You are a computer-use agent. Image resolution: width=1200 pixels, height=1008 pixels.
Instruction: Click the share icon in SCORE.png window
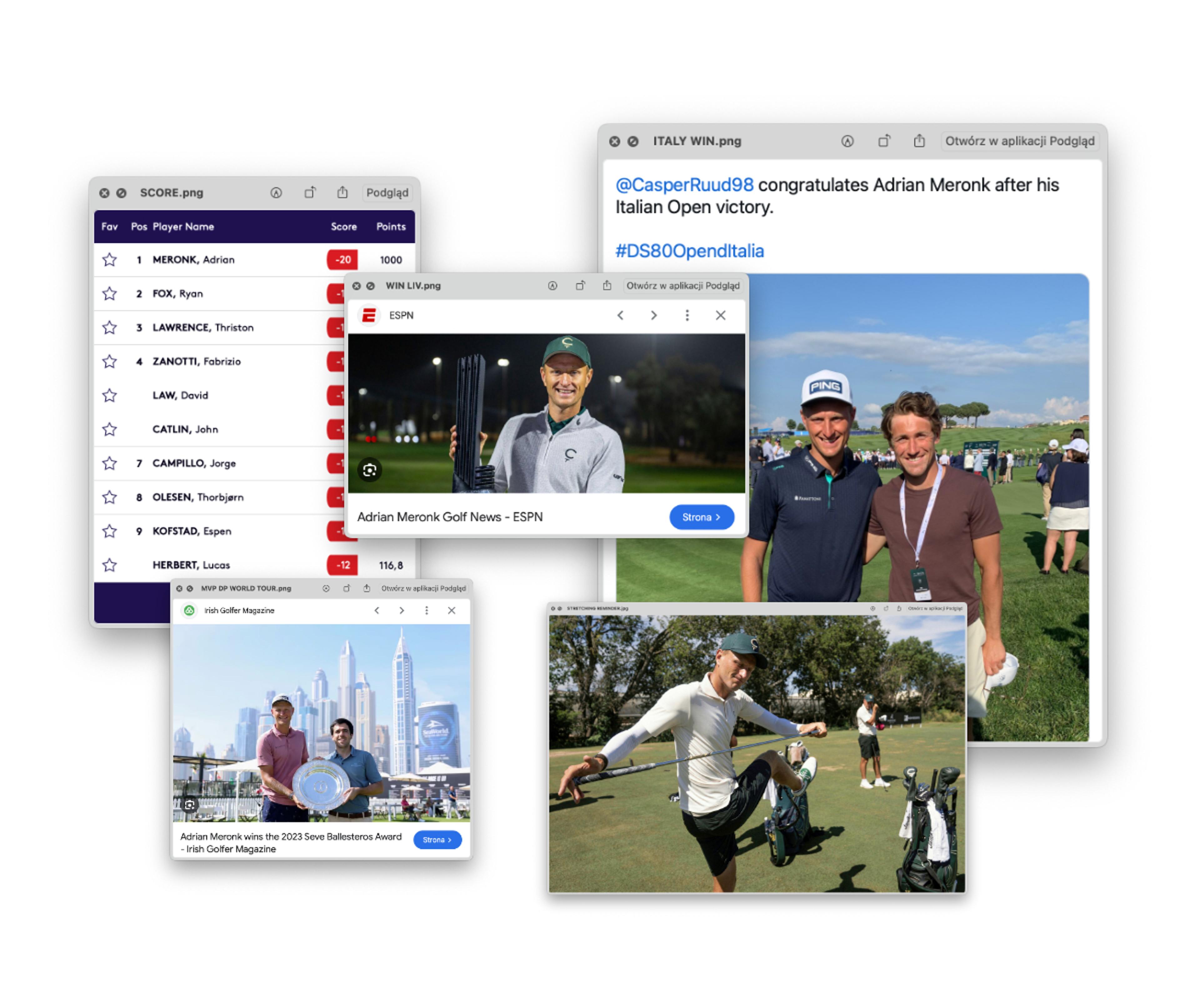(x=342, y=192)
